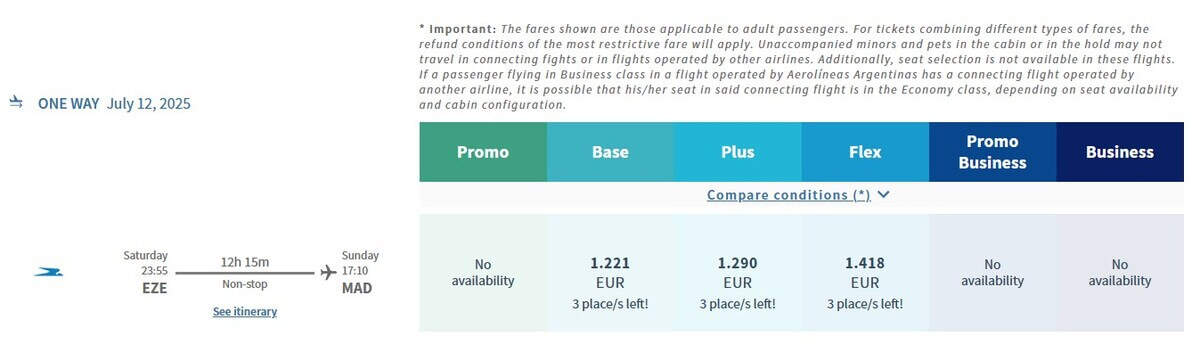This screenshot has height=361, width=1200.
Task: Click the one-way flight direction icon
Action: (x=16, y=103)
